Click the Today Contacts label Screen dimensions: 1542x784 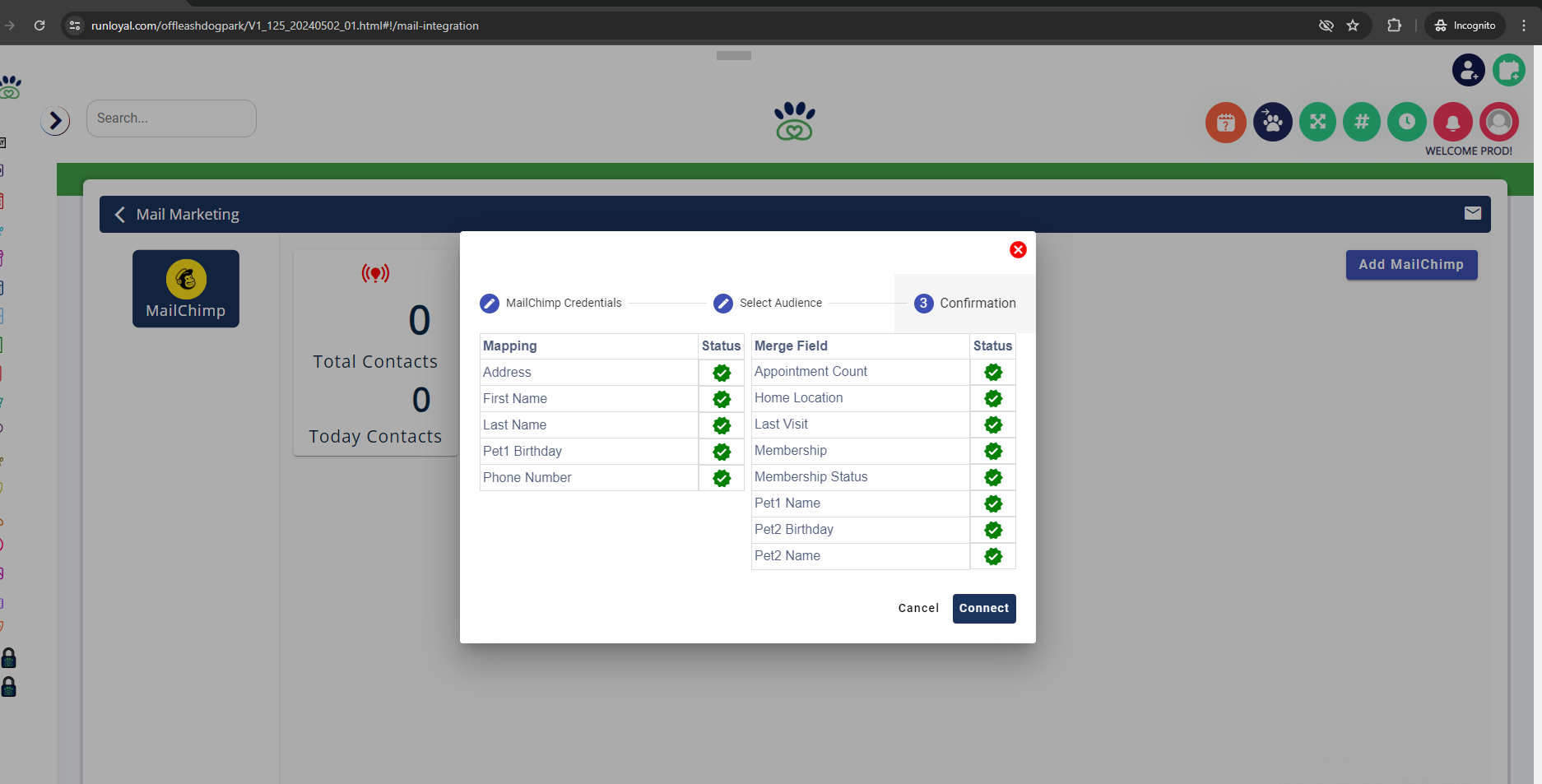click(x=375, y=436)
